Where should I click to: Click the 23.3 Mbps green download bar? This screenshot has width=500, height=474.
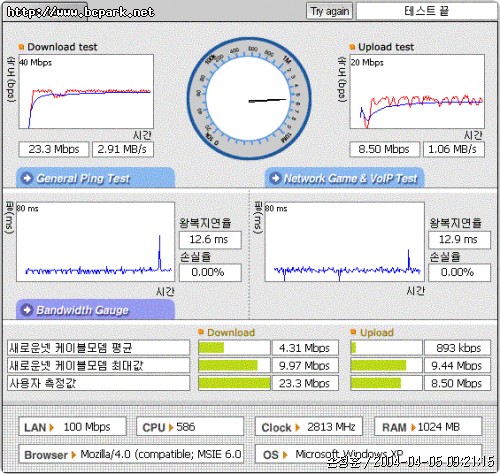(234, 383)
